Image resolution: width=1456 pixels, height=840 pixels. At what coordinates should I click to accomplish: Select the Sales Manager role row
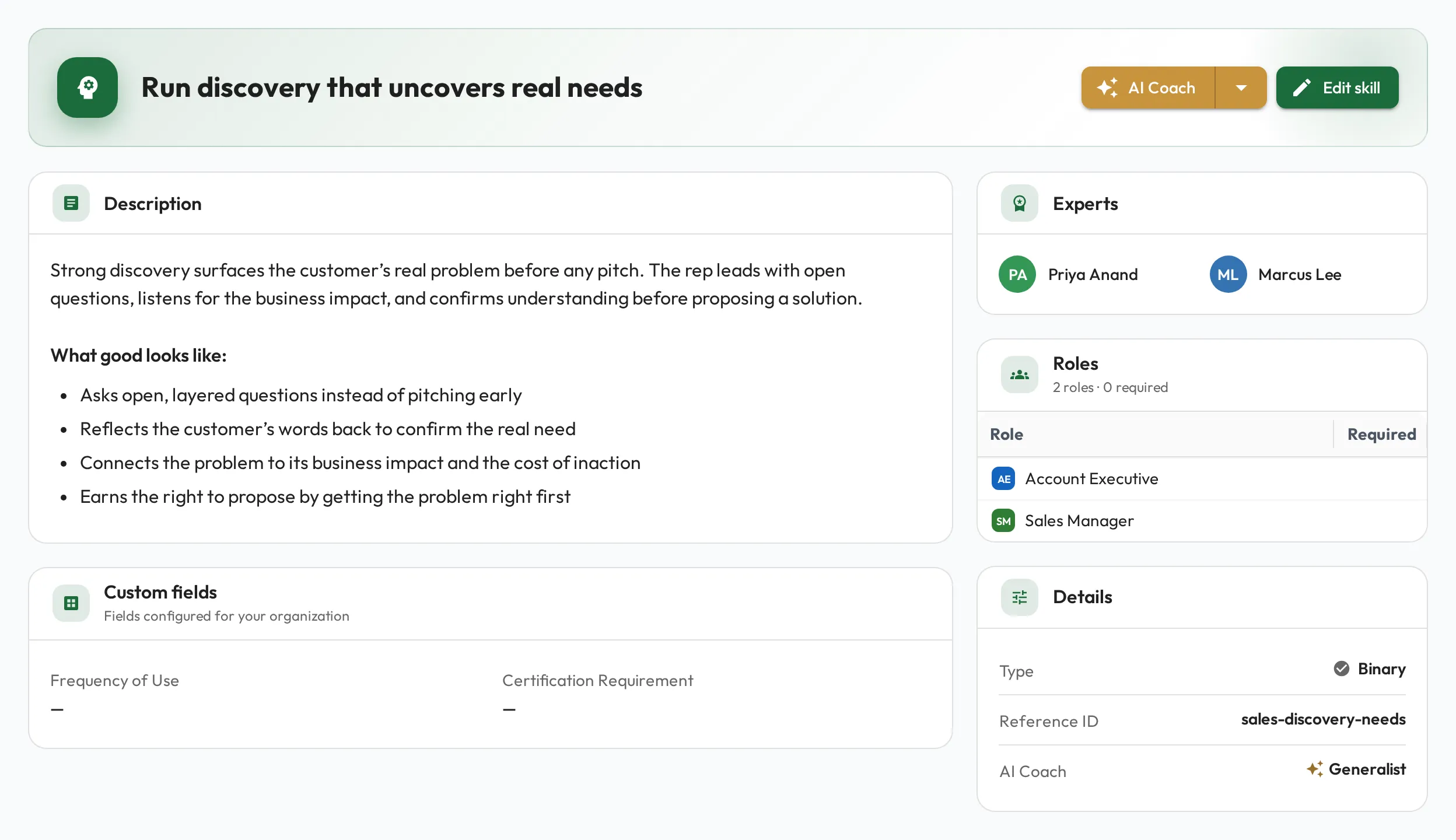[x=1202, y=521]
